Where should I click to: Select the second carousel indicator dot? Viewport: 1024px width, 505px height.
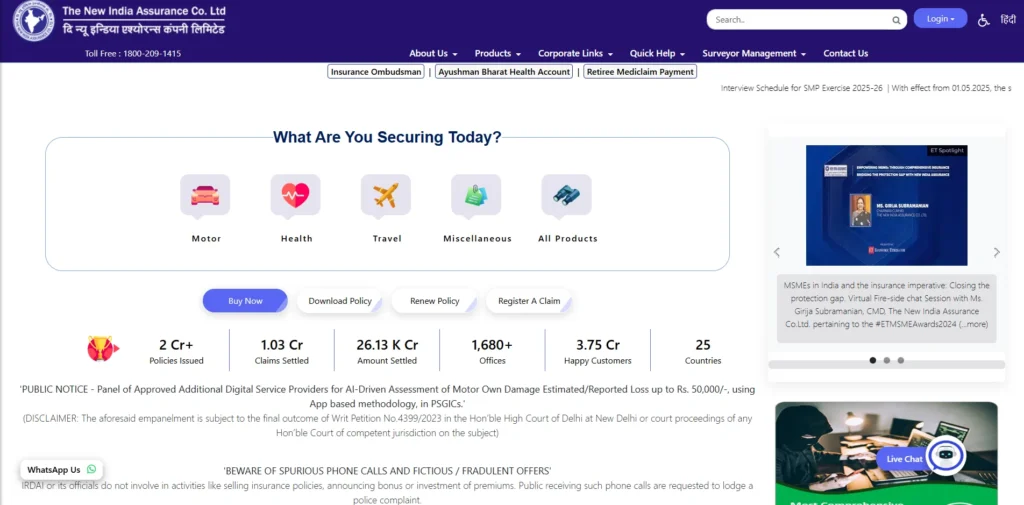coord(886,360)
